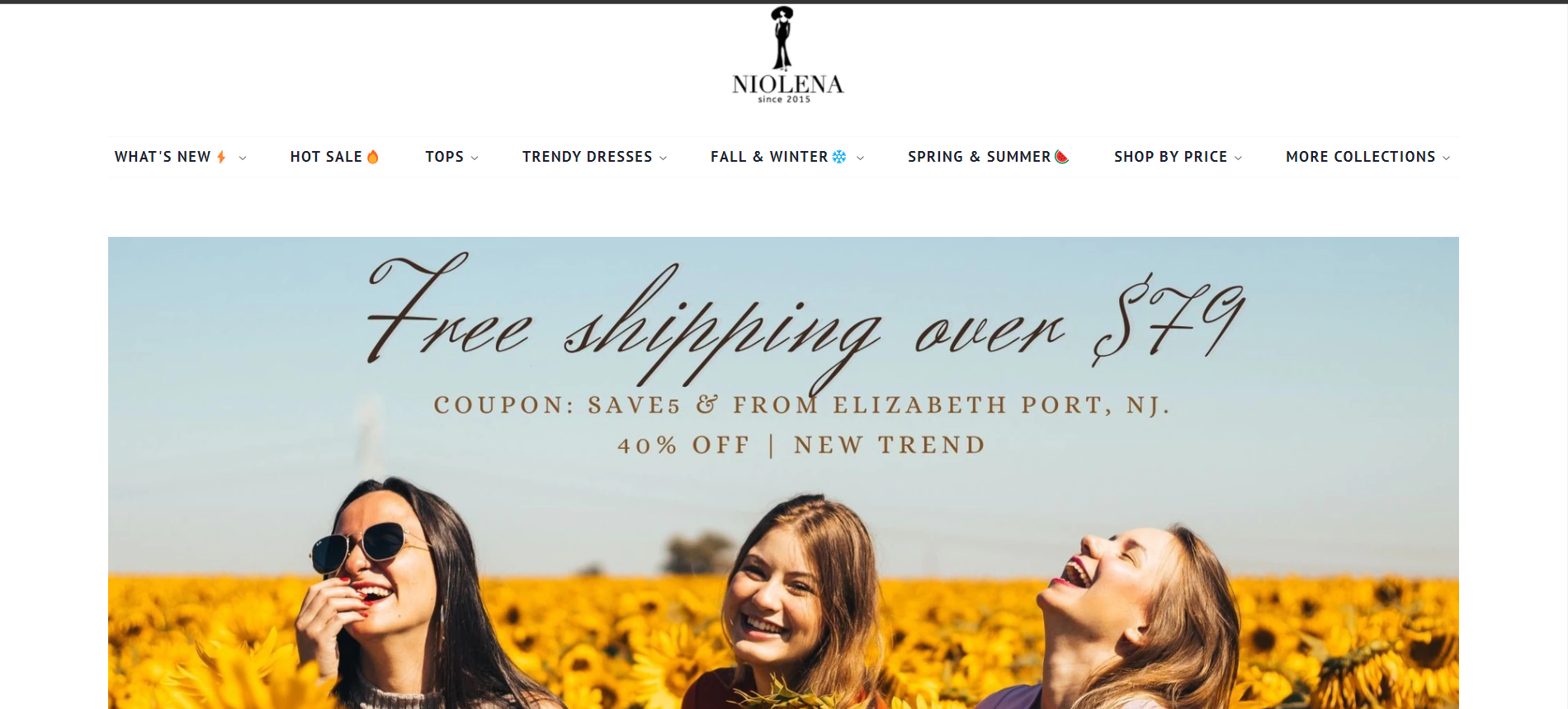Click the 40% OFF New Trend text
This screenshot has height=709, width=1568.
click(801, 446)
